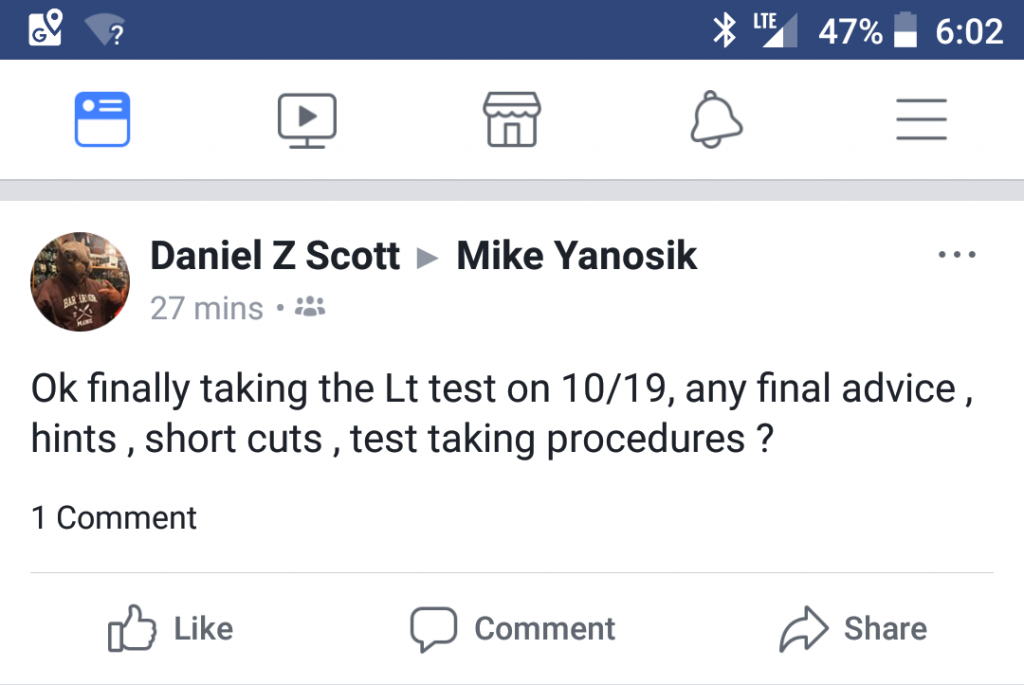Image resolution: width=1024 pixels, height=685 pixels.
Task: Tap Daniel Z Scott's profile picture
Action: click(80, 281)
